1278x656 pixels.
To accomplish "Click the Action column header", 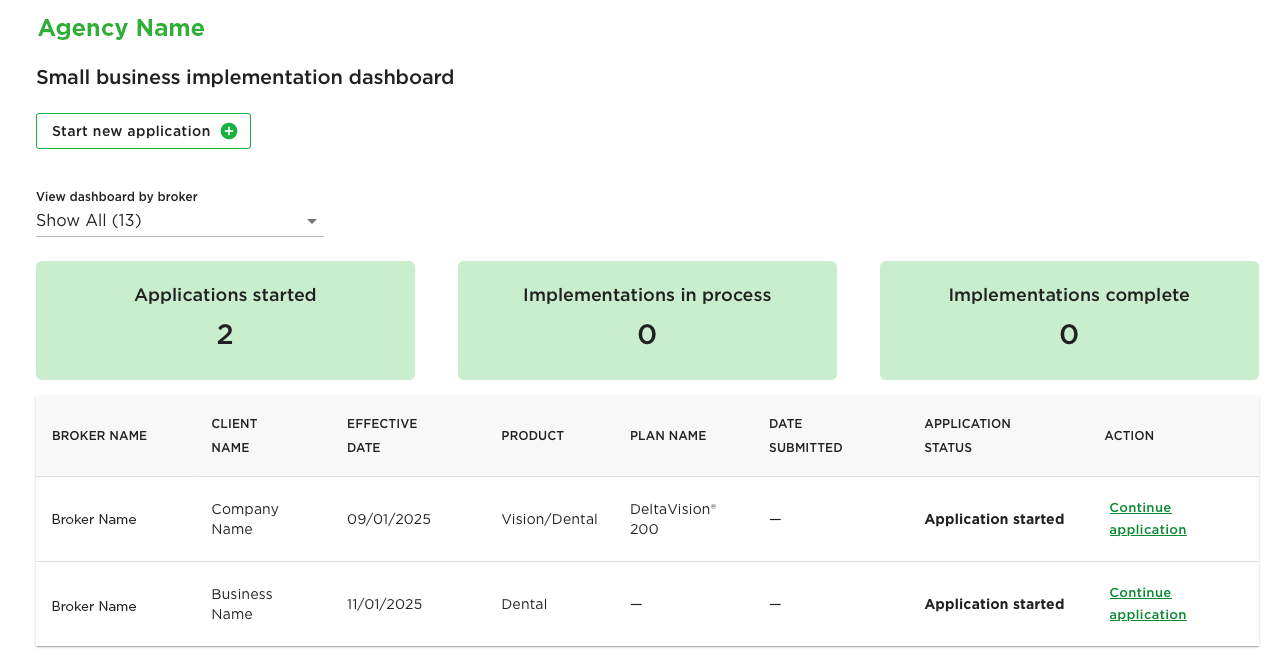I will (1129, 436).
